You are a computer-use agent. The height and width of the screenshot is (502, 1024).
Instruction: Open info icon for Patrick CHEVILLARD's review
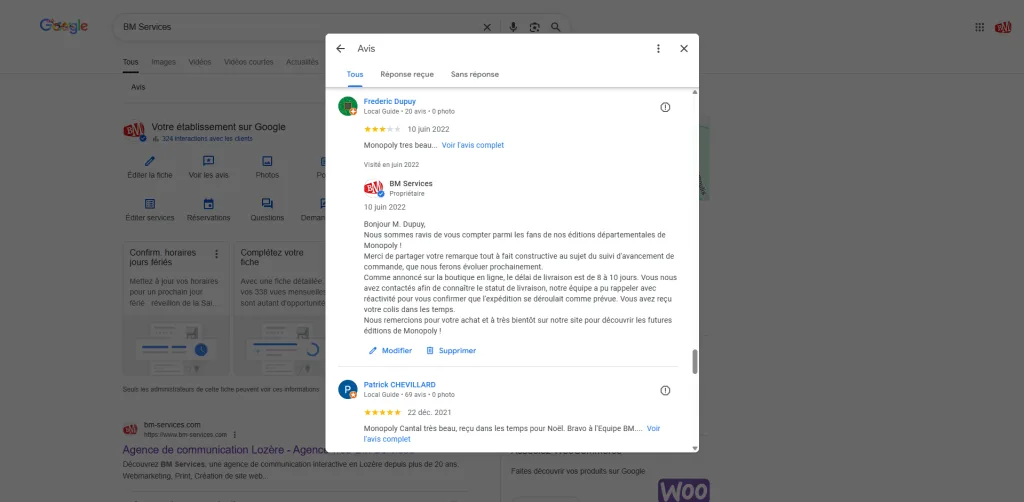click(x=665, y=390)
